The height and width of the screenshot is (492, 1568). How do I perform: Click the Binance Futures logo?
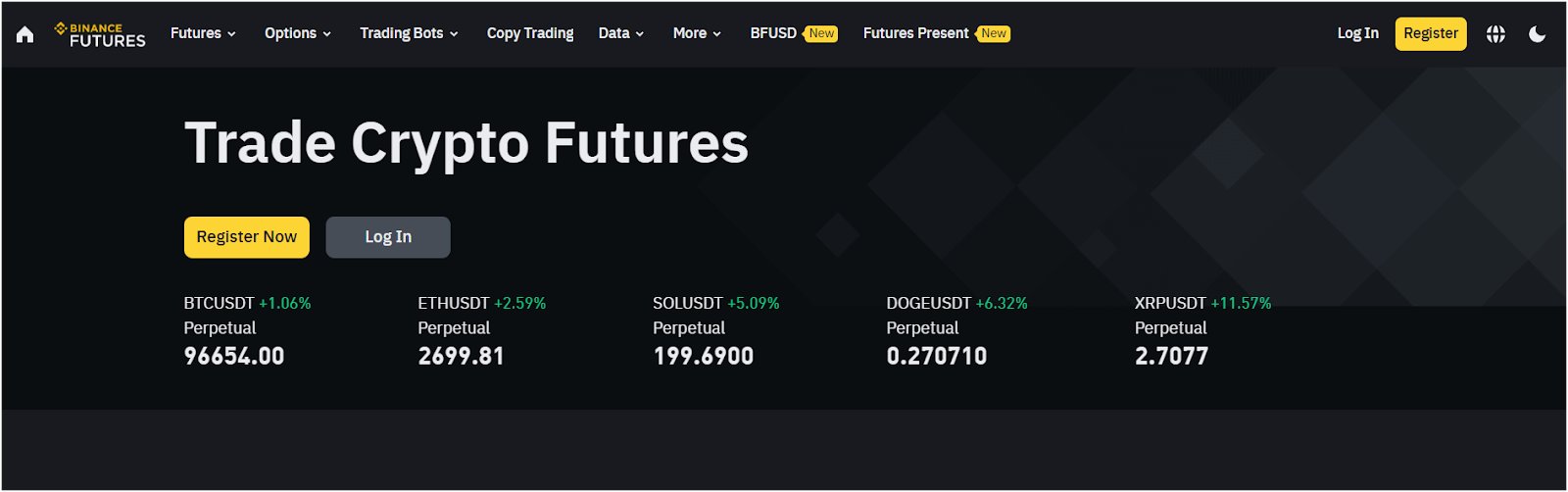100,34
